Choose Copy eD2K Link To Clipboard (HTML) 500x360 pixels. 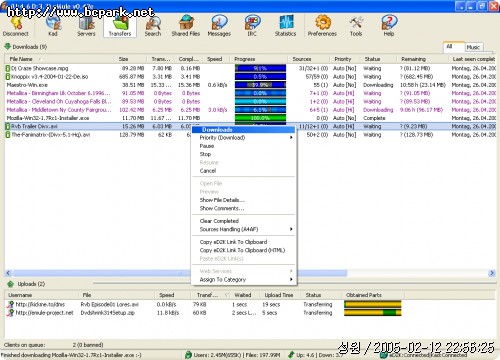pyautogui.click(x=244, y=250)
